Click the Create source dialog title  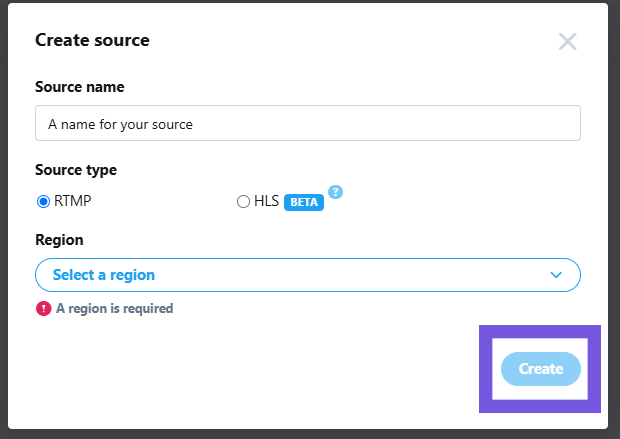point(92,41)
